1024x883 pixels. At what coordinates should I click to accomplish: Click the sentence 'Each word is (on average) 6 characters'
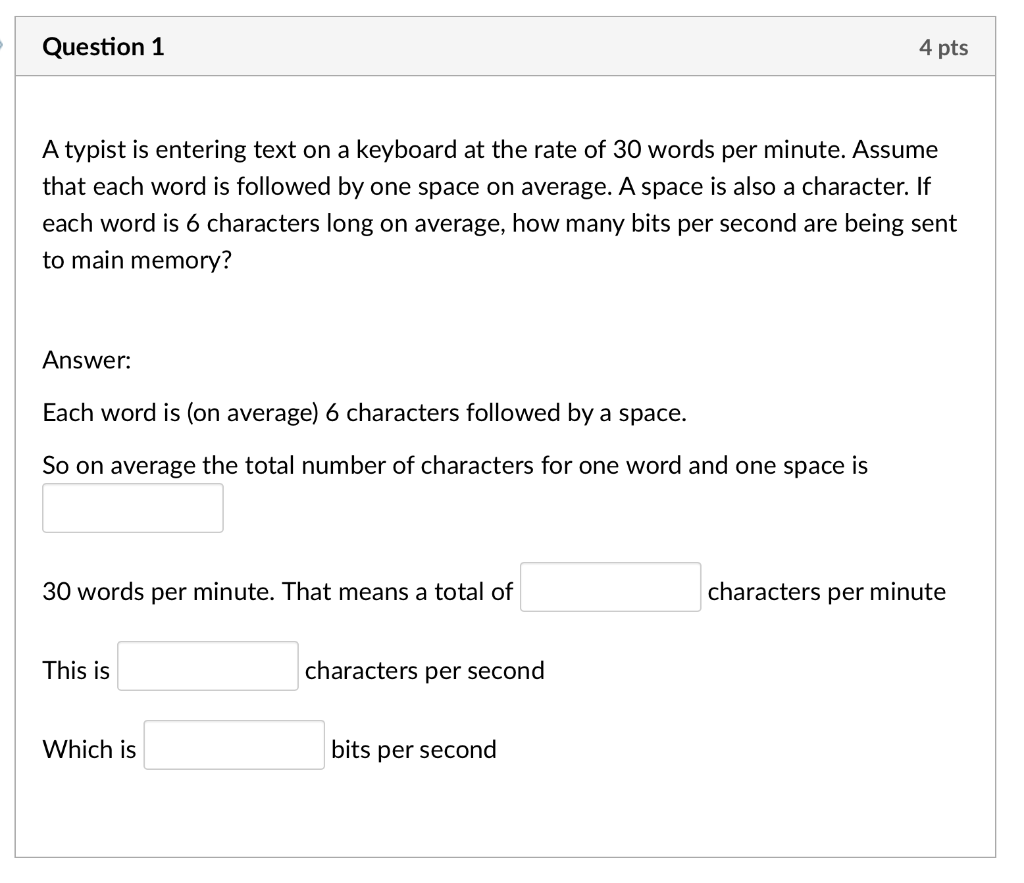pos(364,413)
